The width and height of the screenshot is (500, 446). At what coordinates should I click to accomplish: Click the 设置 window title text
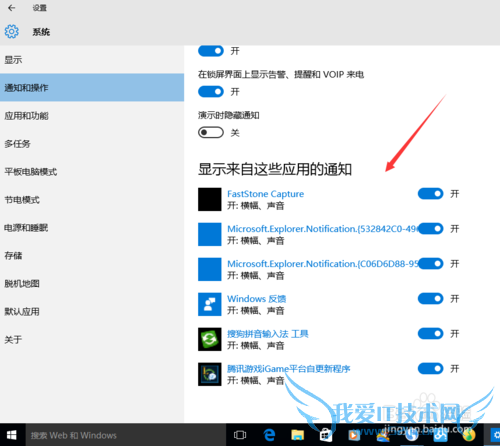pos(40,8)
